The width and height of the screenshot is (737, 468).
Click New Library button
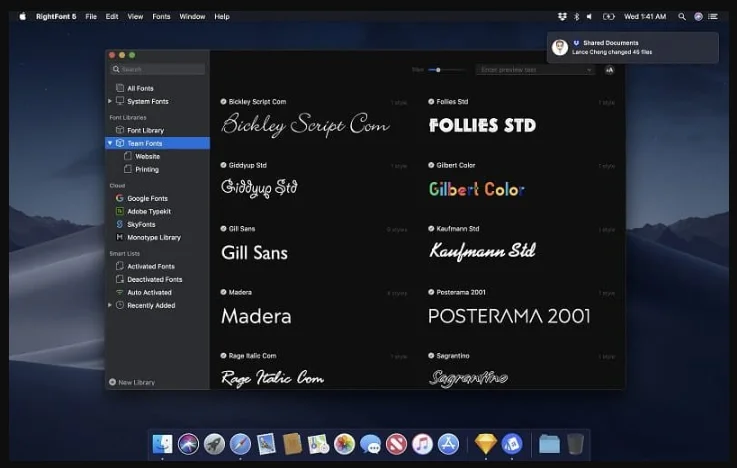[132, 382]
